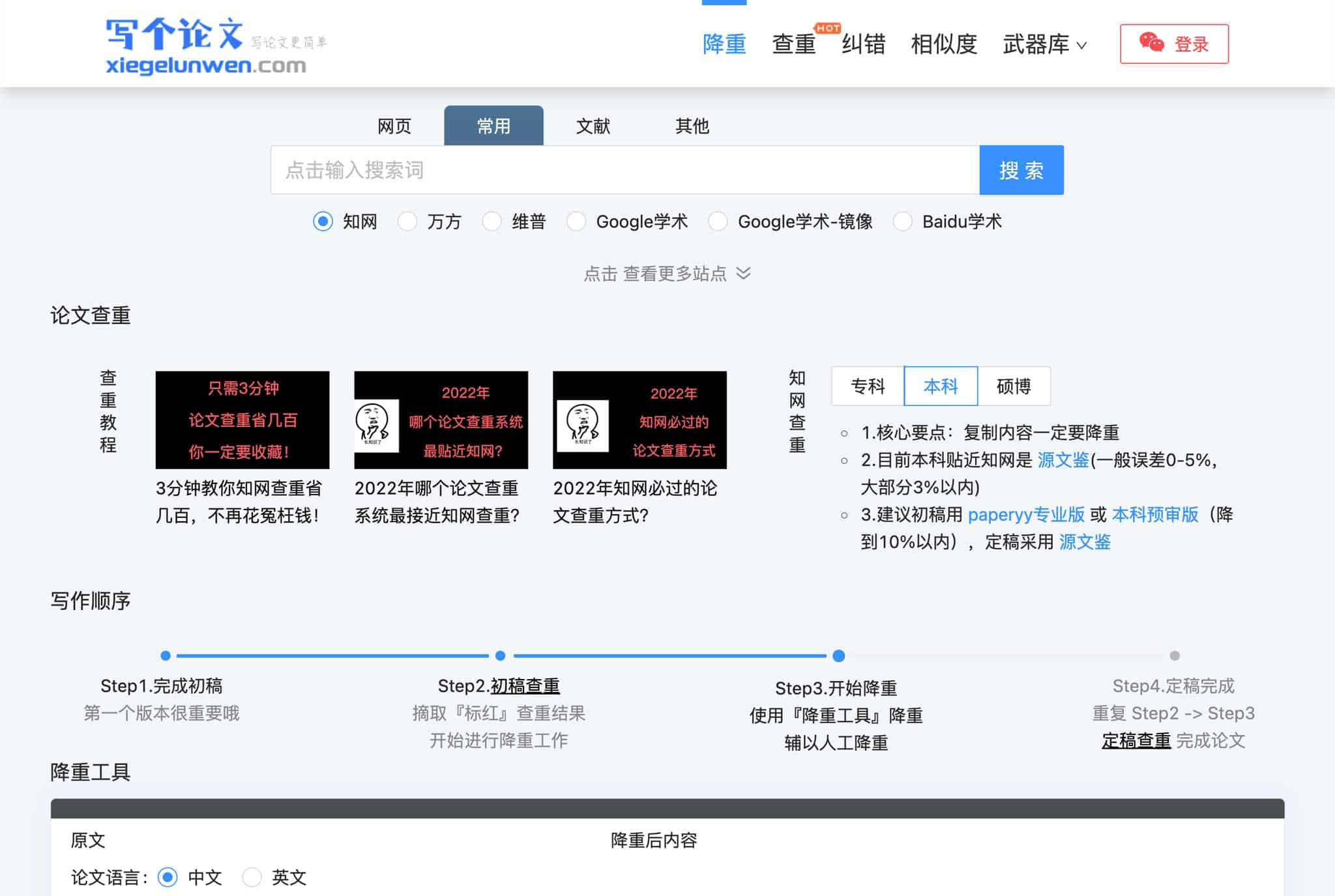1335x896 pixels.
Task: Open the 知网必过的 video thumbnail
Action: [x=639, y=420]
